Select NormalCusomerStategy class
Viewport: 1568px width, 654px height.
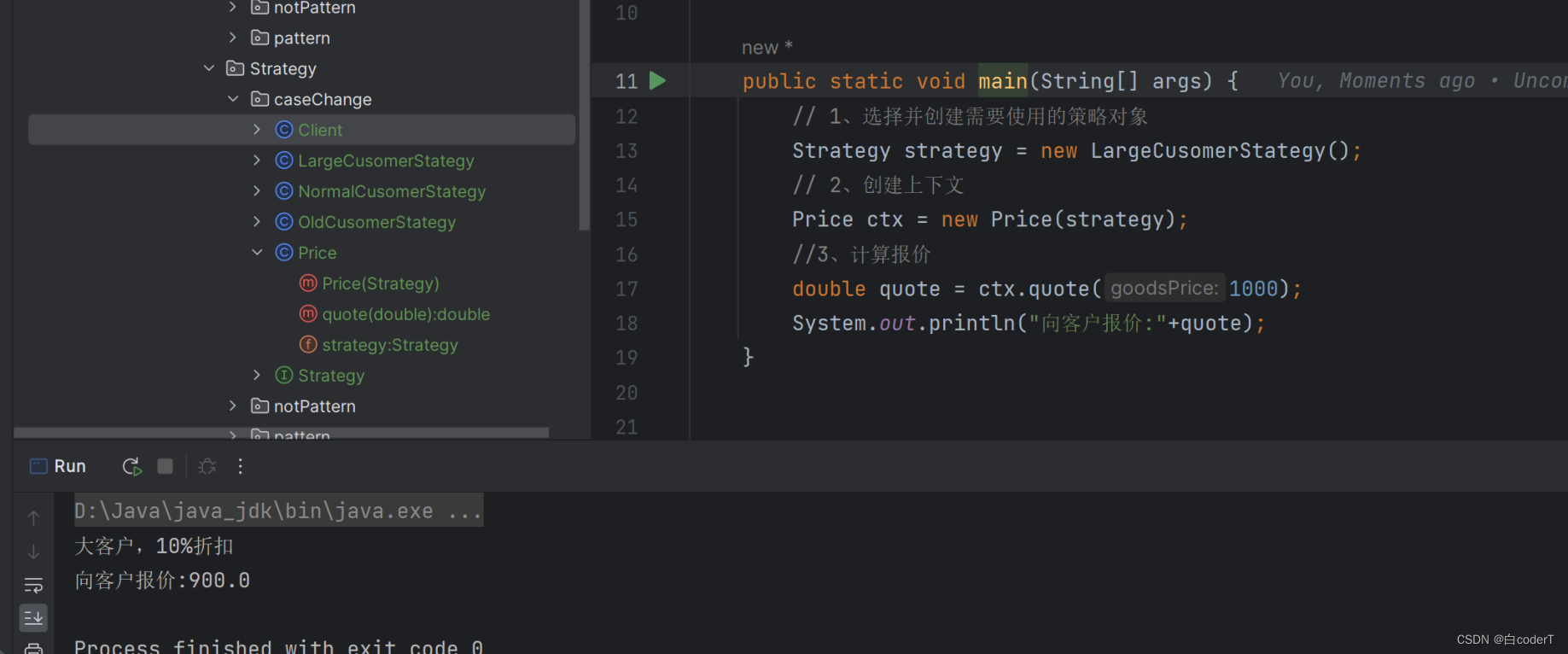point(392,191)
